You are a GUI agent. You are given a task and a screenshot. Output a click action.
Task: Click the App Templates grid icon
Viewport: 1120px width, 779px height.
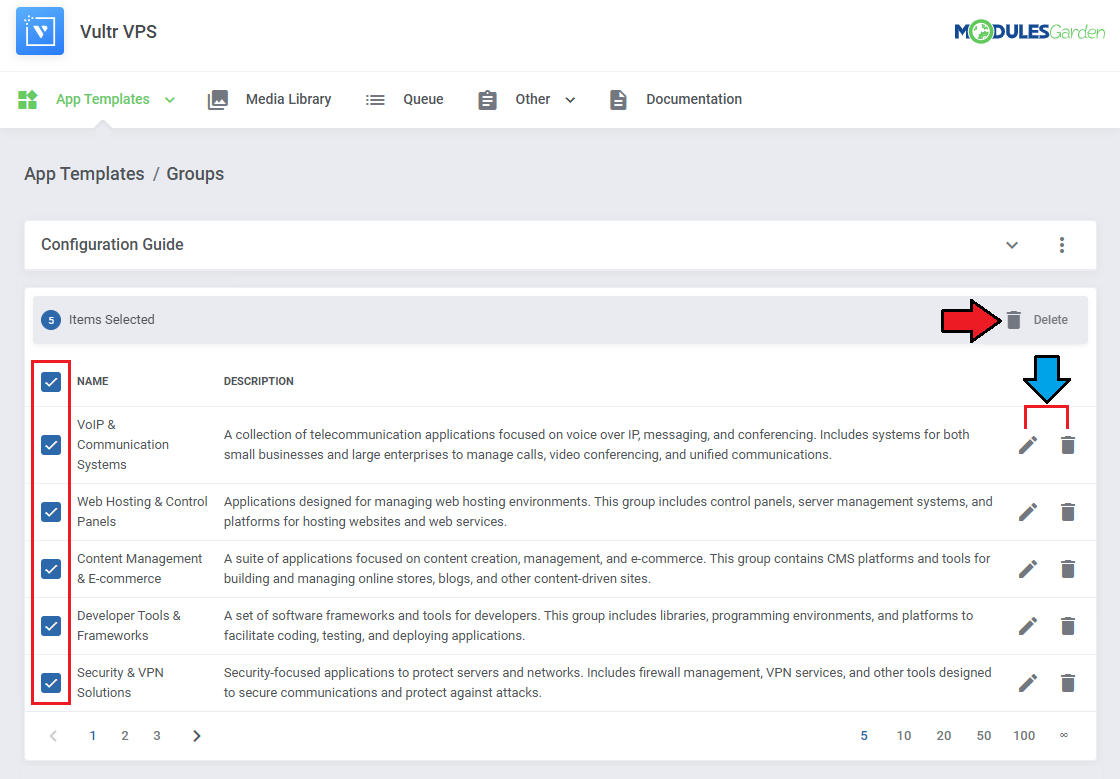[x=27, y=99]
